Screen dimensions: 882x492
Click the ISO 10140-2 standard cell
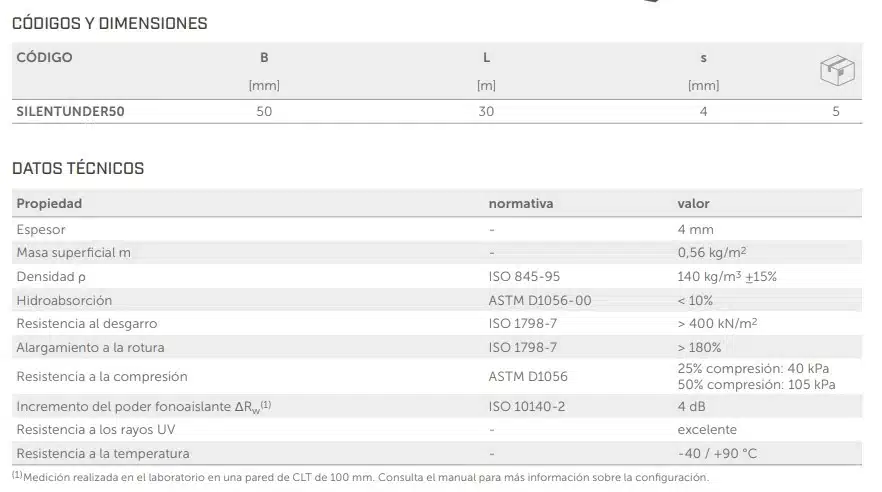point(526,406)
